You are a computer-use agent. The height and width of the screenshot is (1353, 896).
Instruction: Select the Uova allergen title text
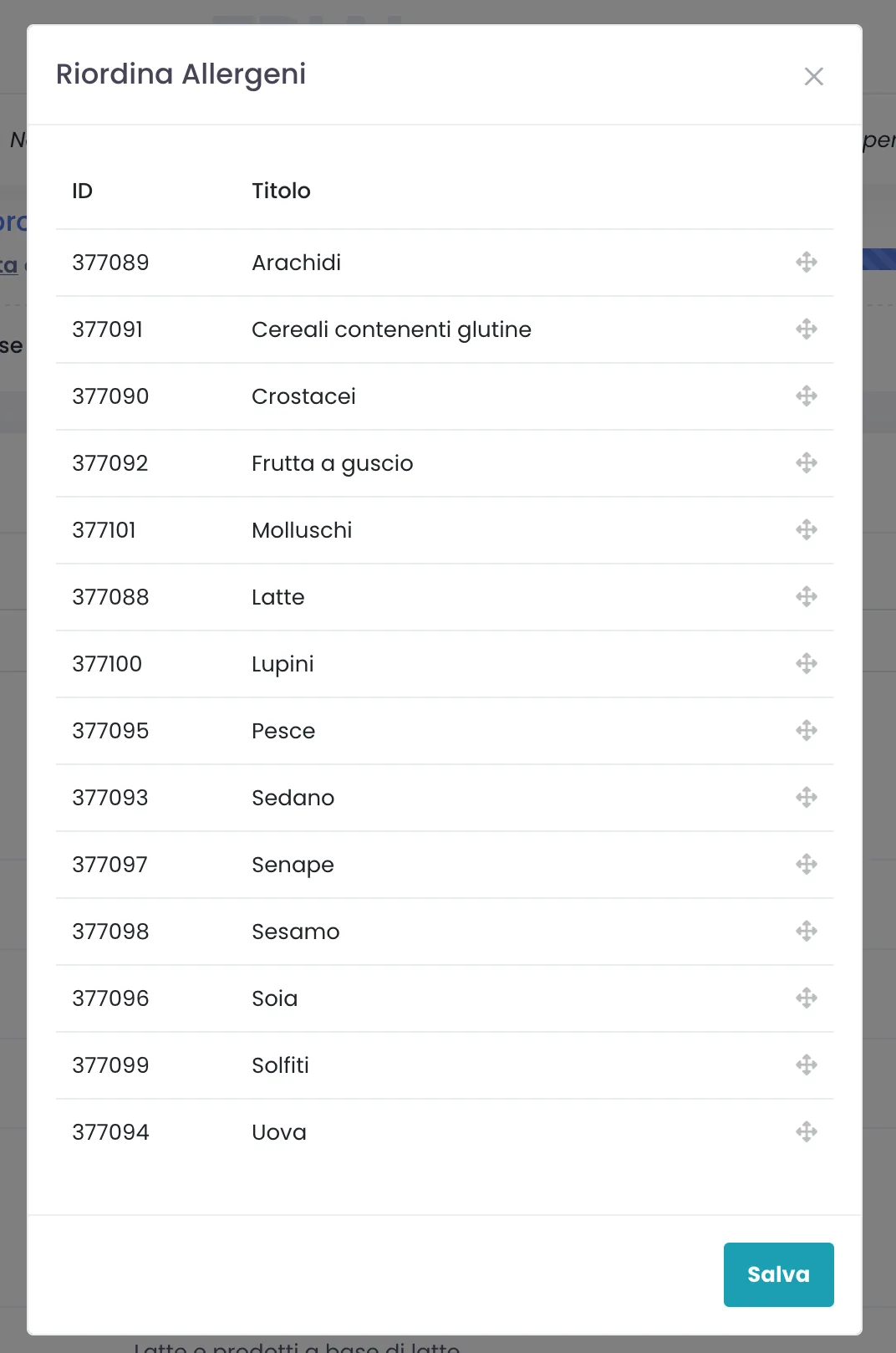(x=279, y=1132)
